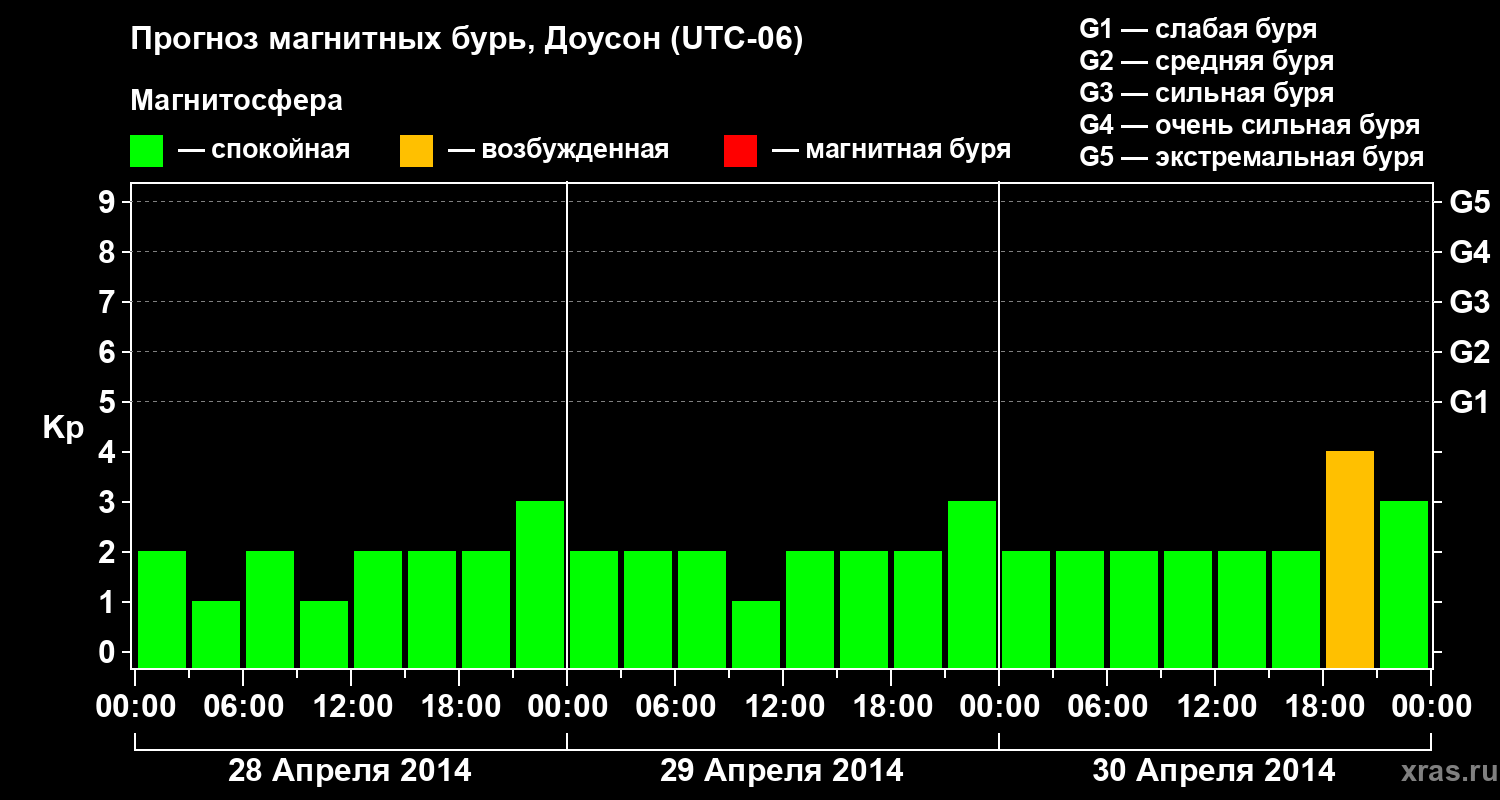Select the green Kp 3 bar on 30 April

click(1404, 584)
